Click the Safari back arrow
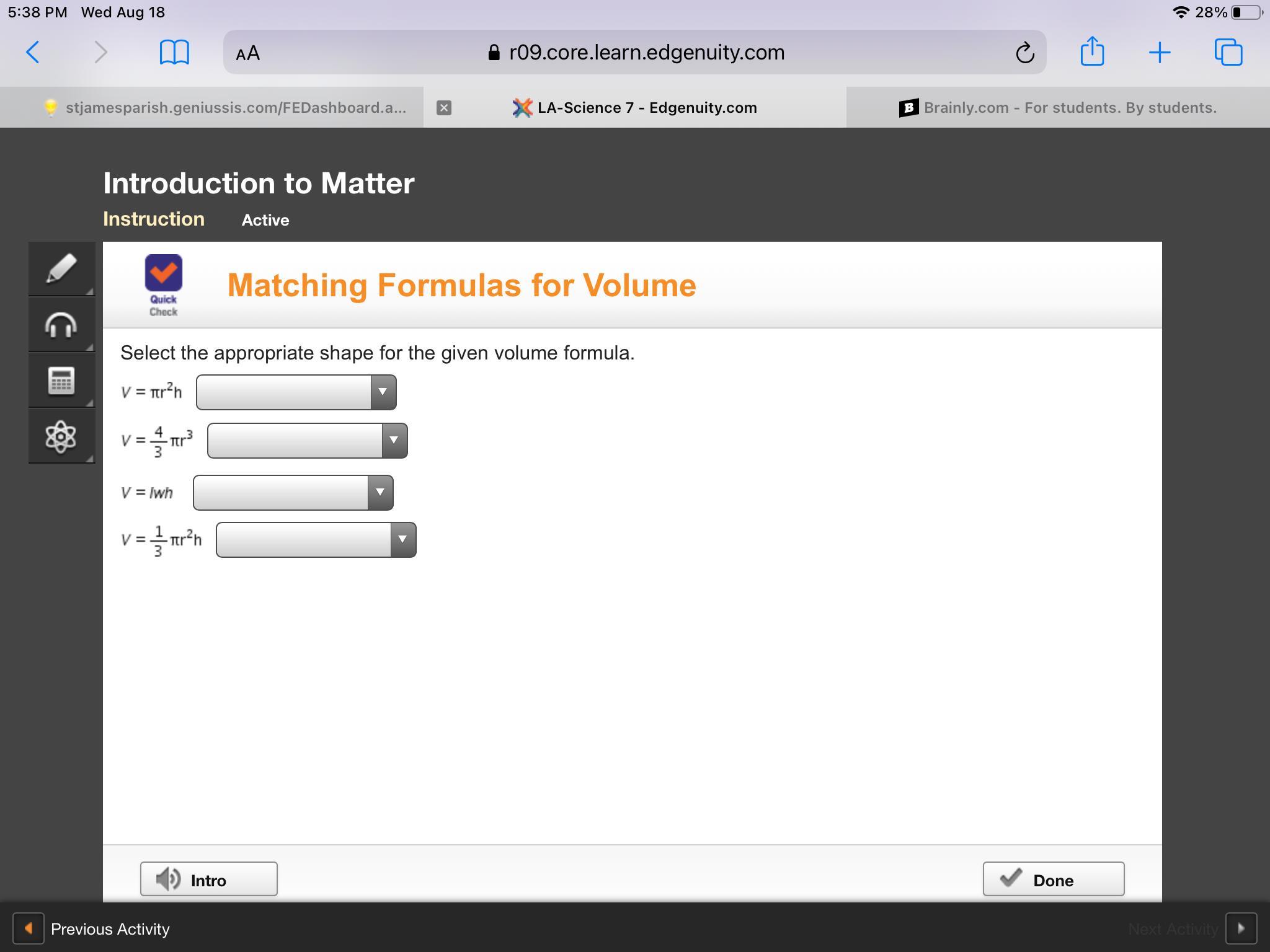The height and width of the screenshot is (952, 1270). [x=33, y=53]
